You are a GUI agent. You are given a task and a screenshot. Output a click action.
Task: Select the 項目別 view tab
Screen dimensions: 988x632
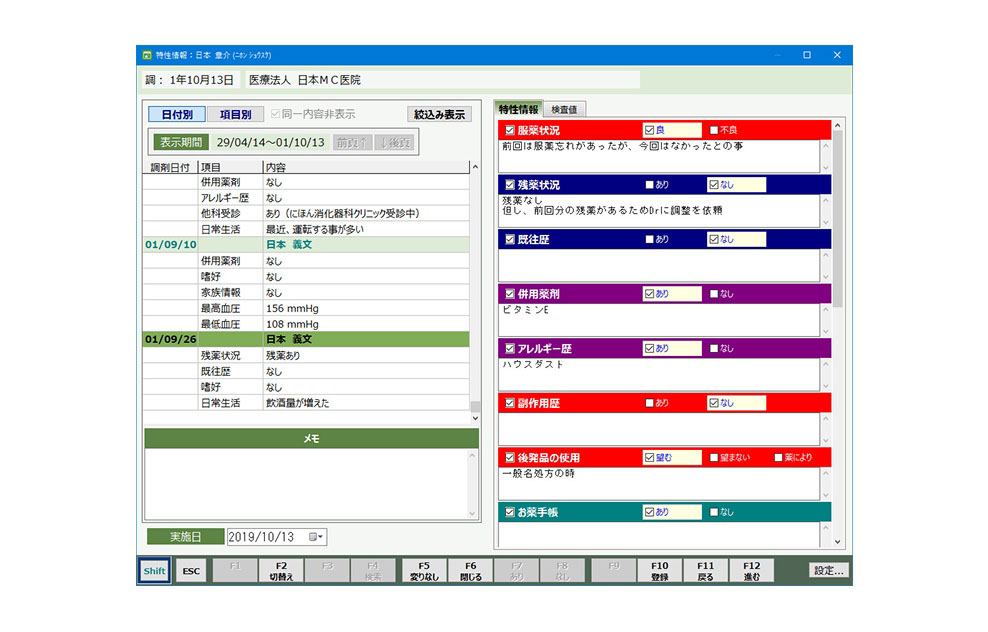235,114
